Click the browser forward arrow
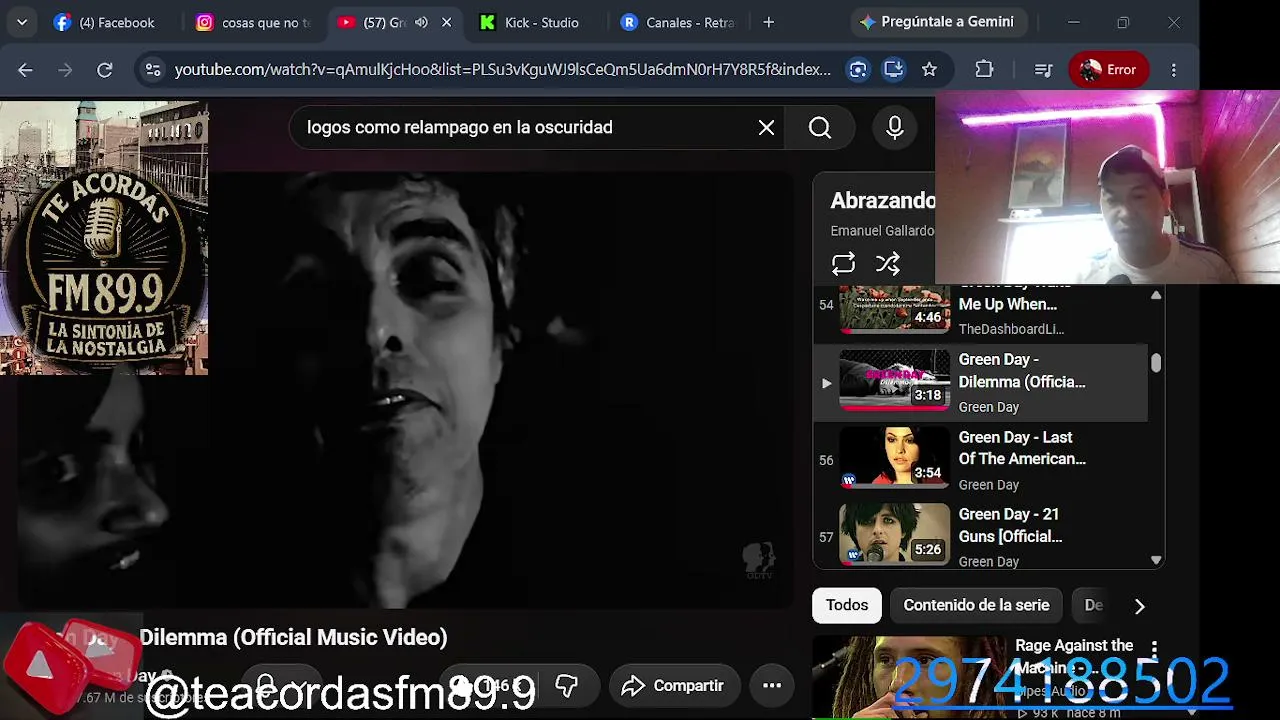 (65, 69)
